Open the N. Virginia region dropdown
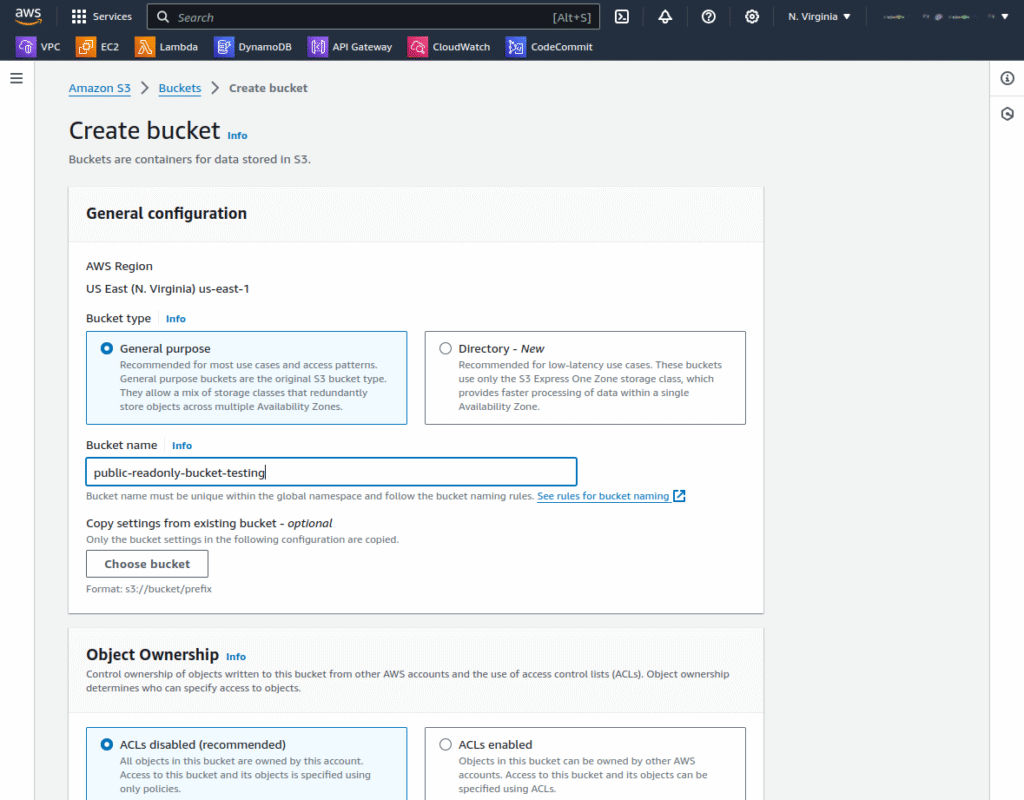The image size is (1024, 800). point(819,17)
